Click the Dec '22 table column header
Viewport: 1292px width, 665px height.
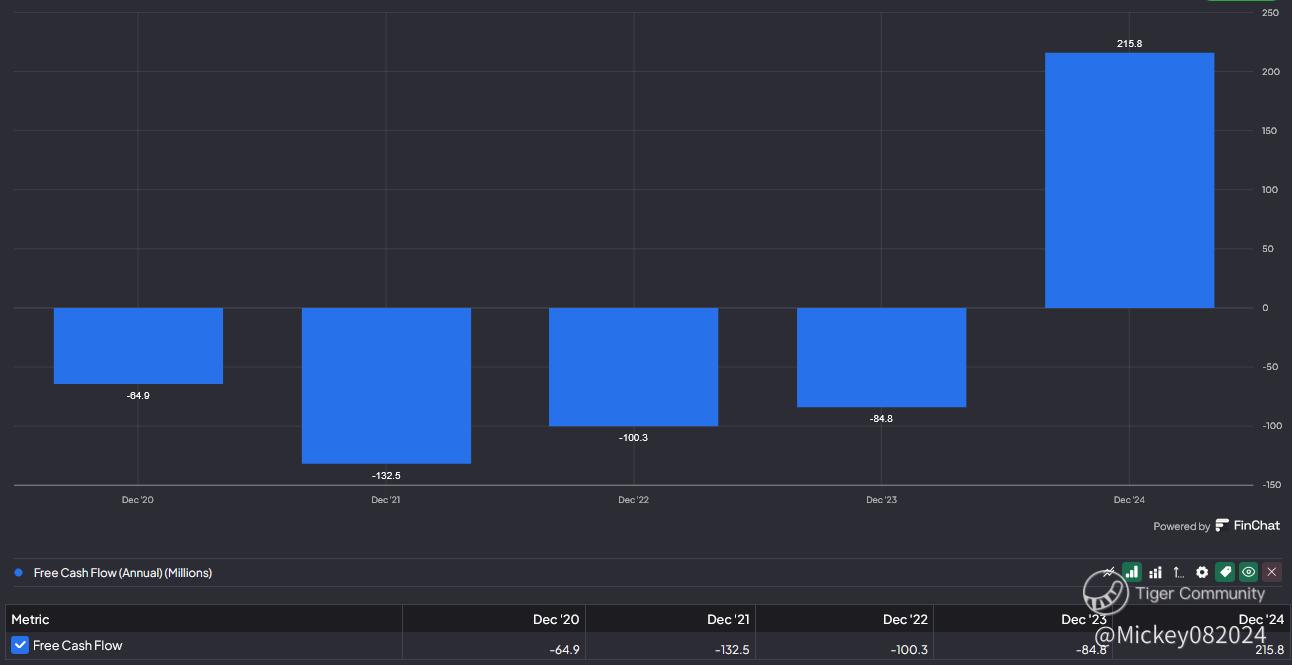(905, 620)
